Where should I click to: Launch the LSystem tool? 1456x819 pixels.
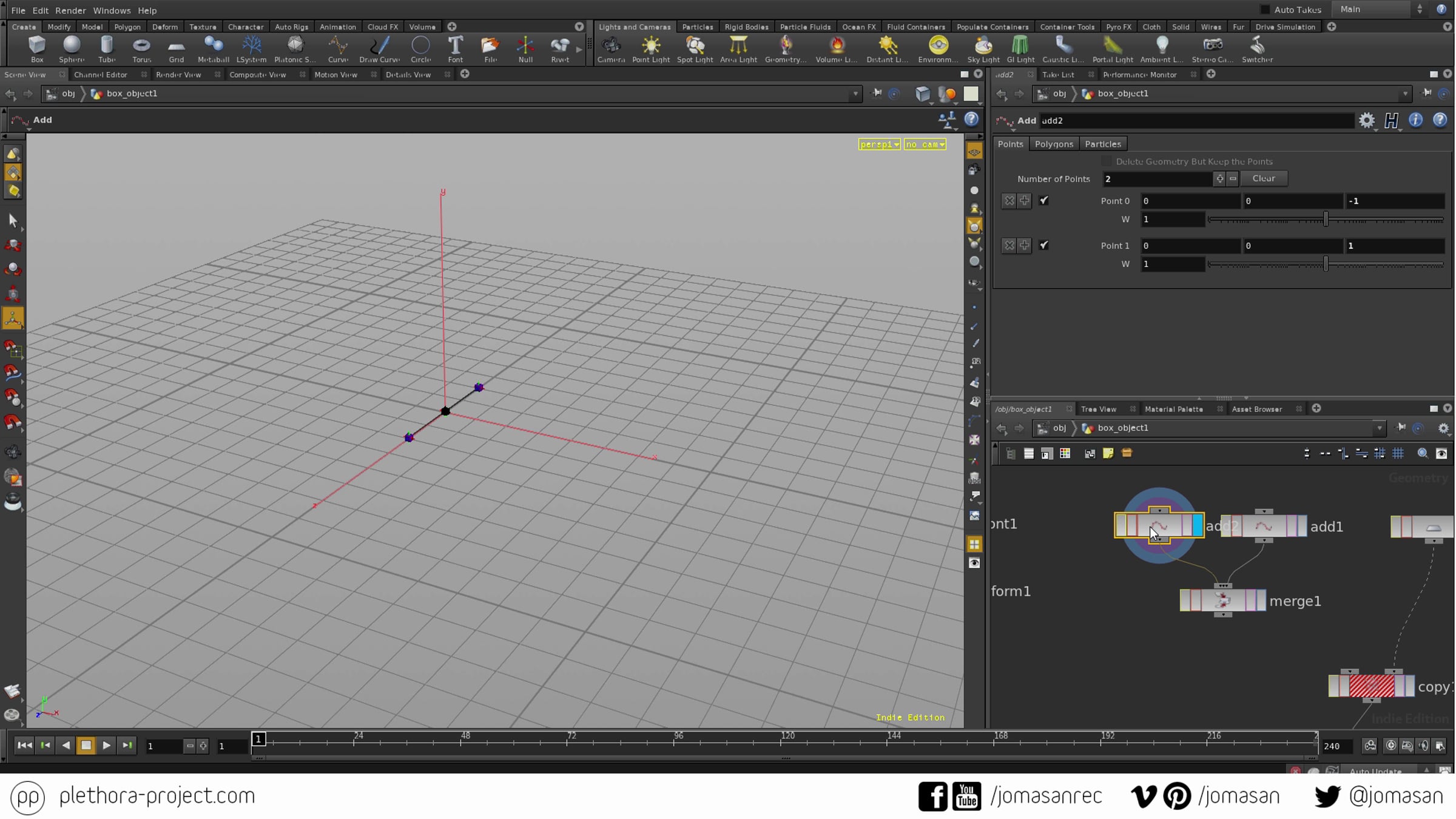[251, 49]
